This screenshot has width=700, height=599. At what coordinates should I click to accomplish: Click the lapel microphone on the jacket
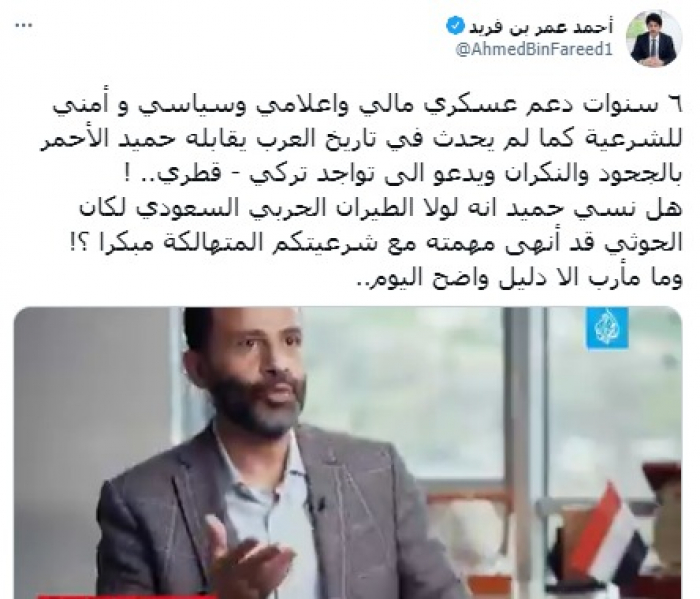tap(319, 505)
